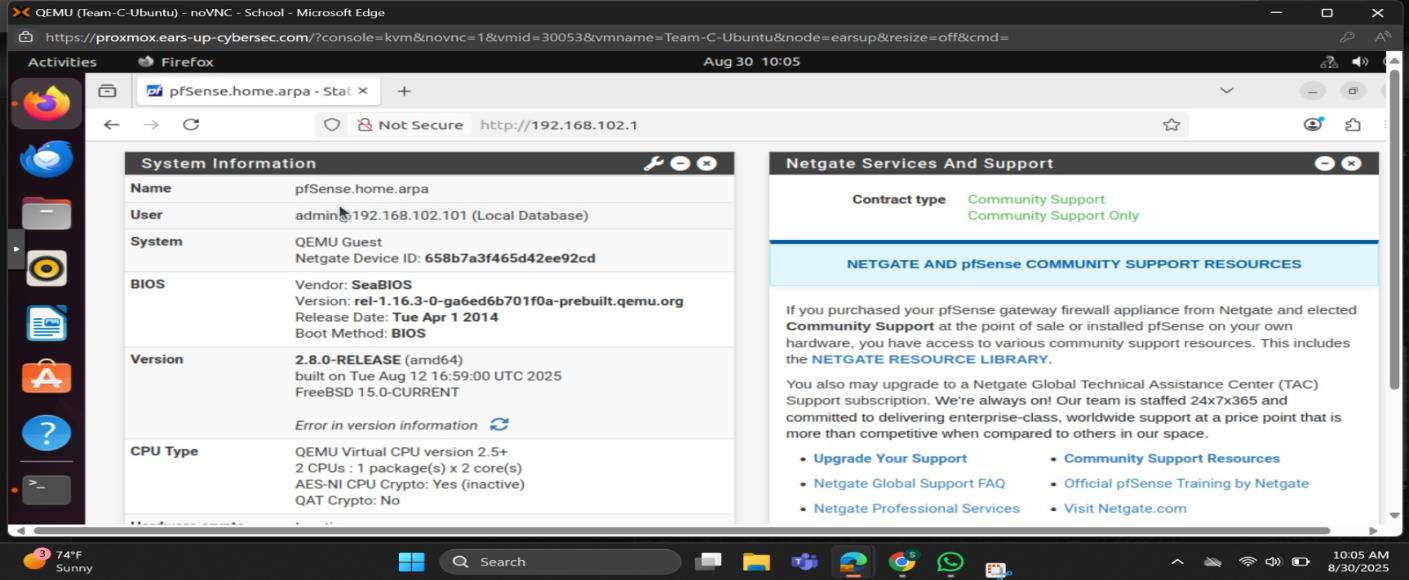The width and height of the screenshot is (1409, 580).
Task: Collapse the System Information panel
Action: coord(681,162)
